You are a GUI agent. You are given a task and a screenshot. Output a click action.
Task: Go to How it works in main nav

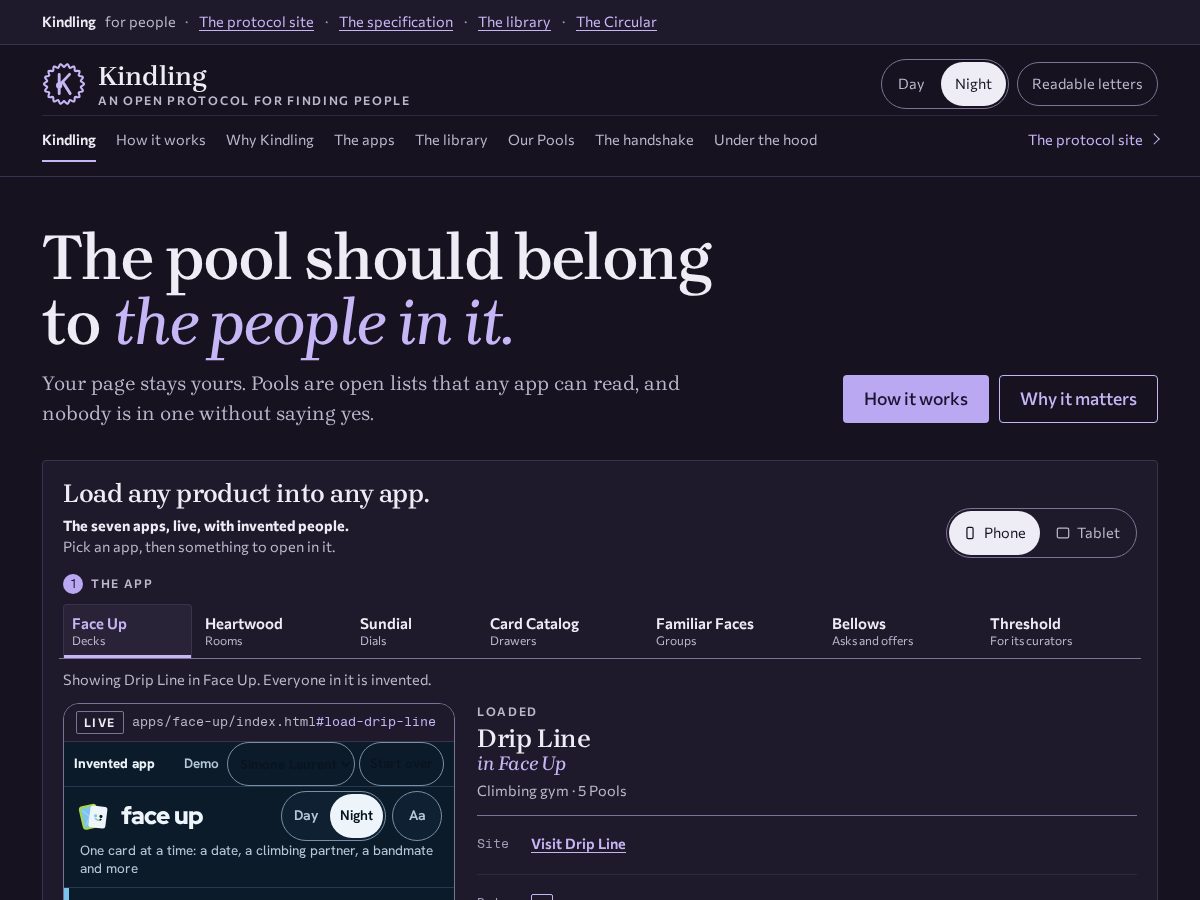[x=161, y=140]
